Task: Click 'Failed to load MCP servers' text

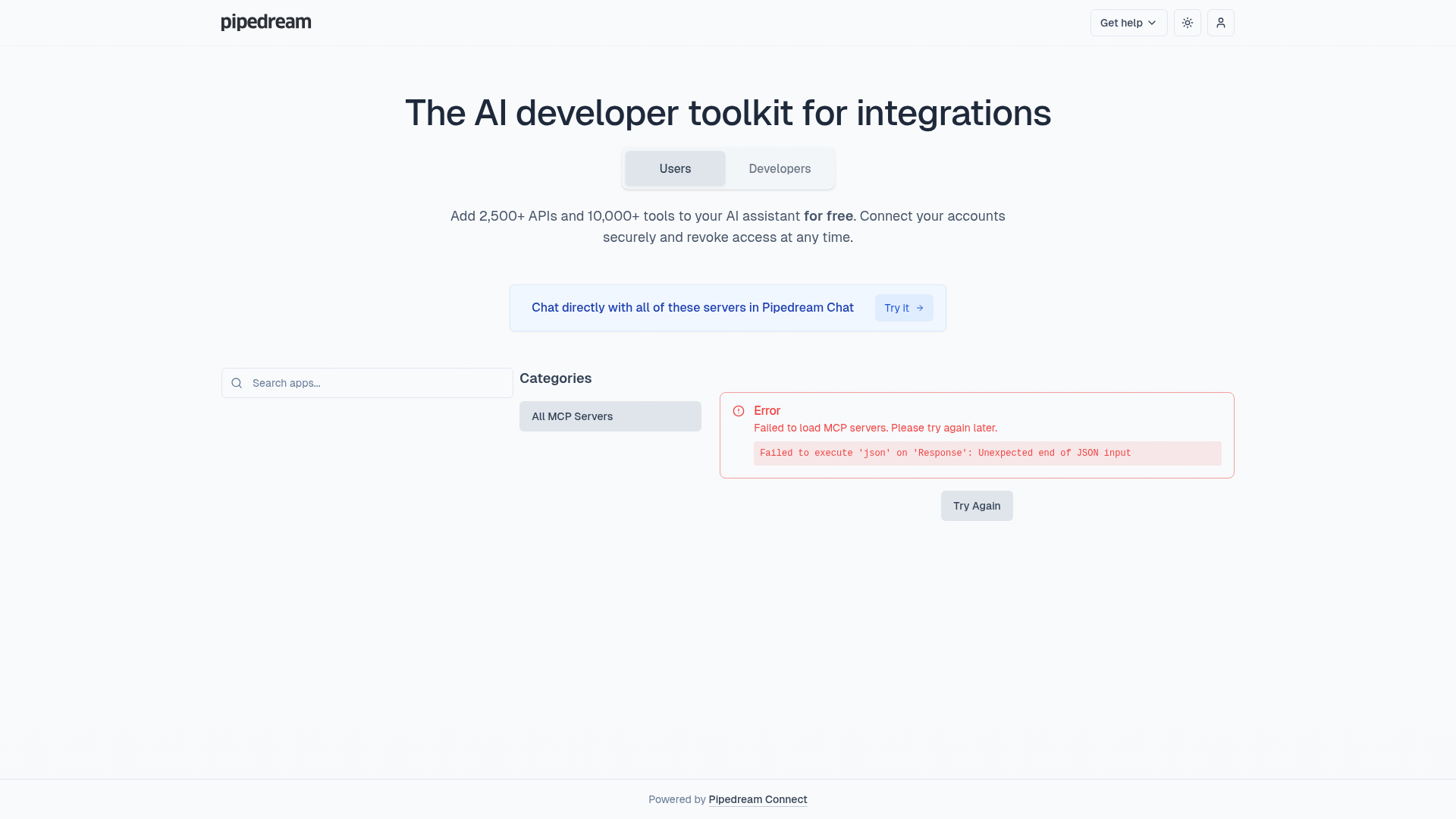Action: pos(875,428)
